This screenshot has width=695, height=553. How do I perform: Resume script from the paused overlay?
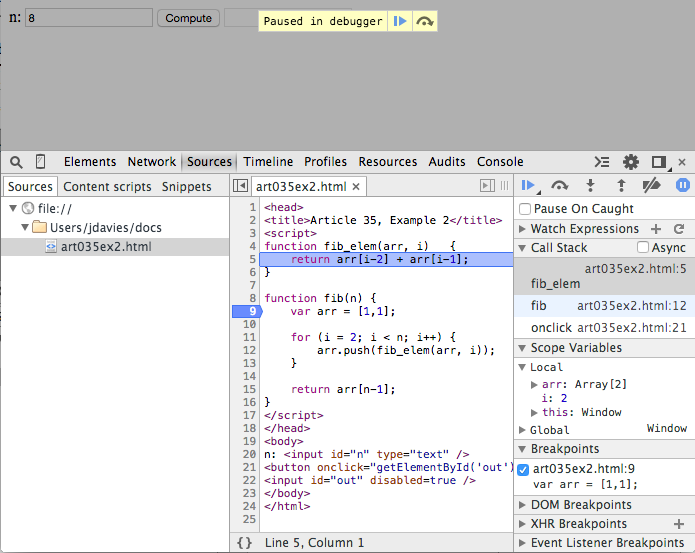[400, 21]
